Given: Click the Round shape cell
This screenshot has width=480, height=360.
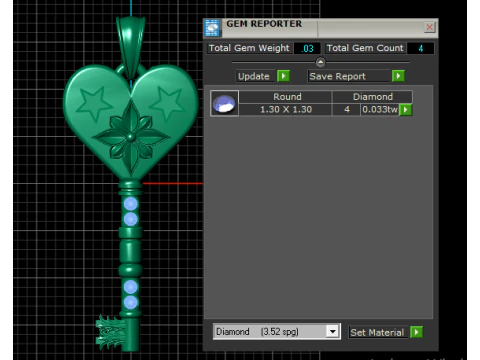Looking at the screenshot, I should pos(286,97).
